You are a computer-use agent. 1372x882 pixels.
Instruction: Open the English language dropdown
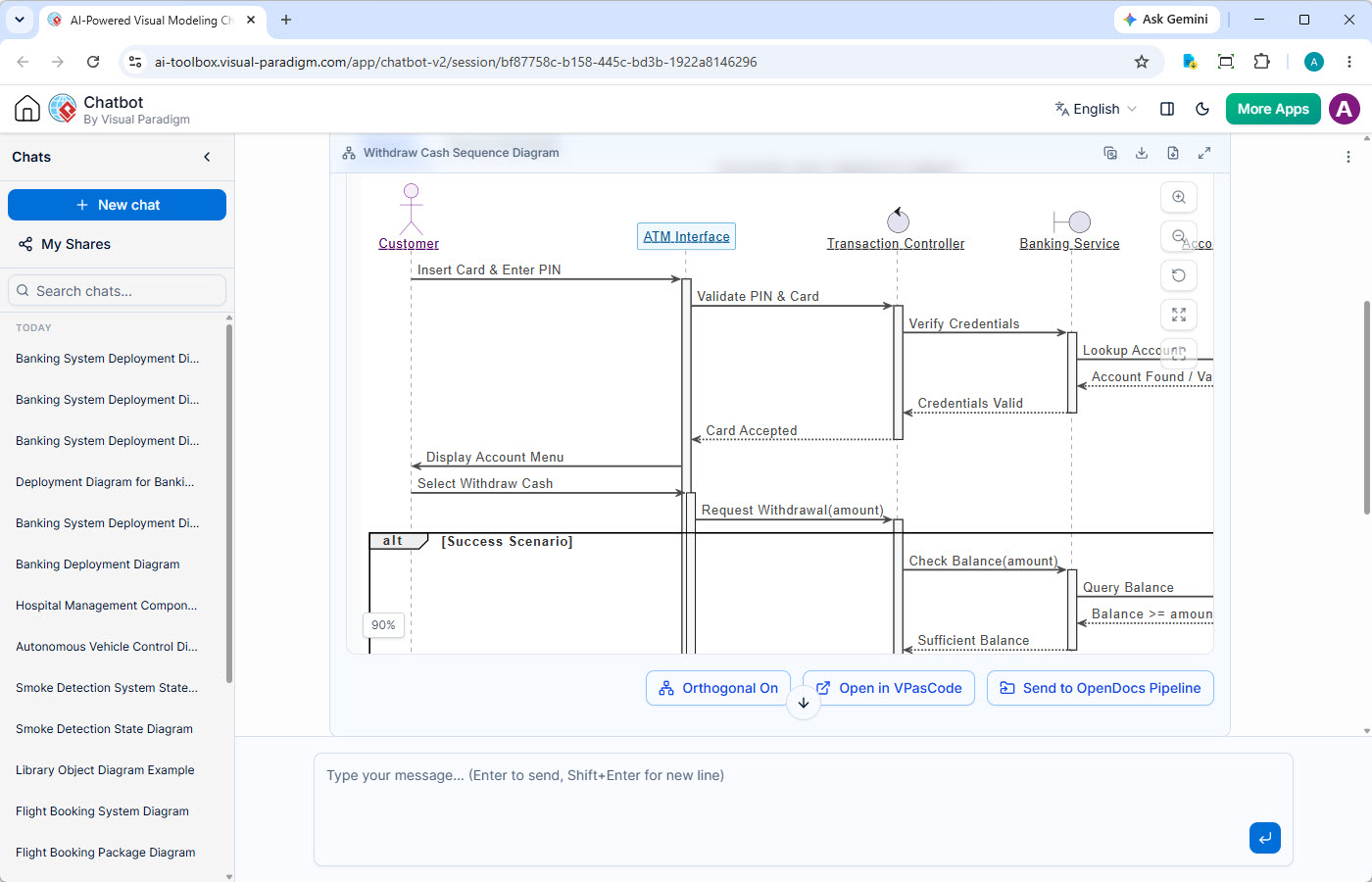1096,109
